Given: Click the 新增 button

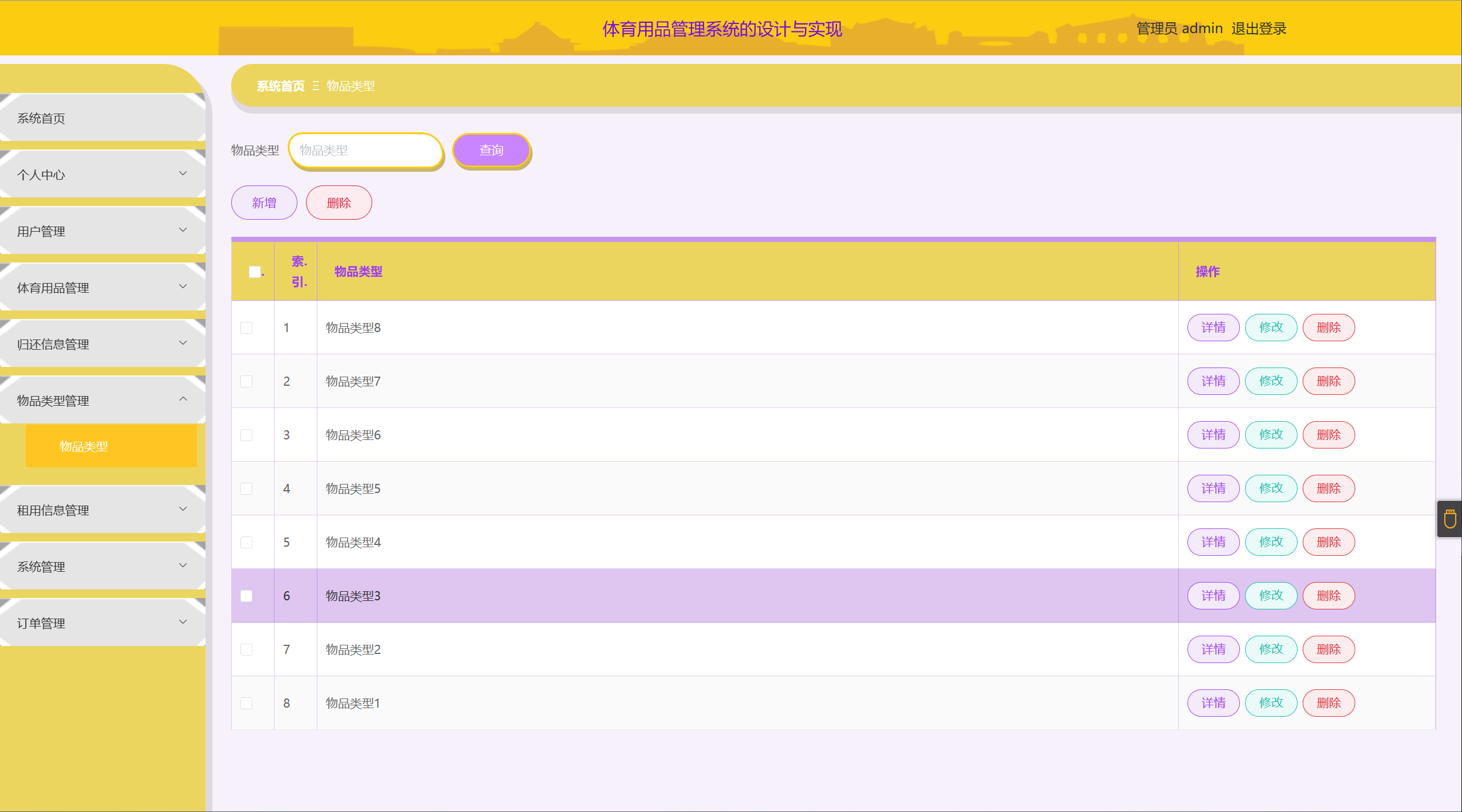Looking at the screenshot, I should click(x=264, y=203).
